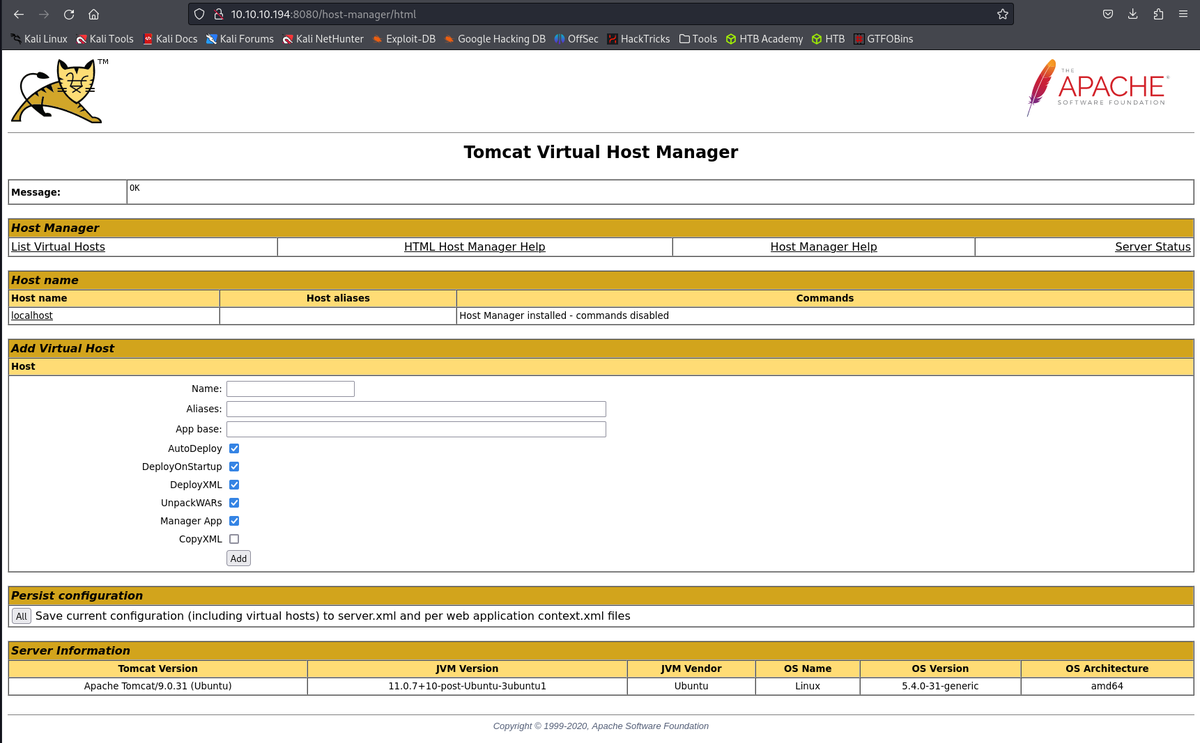Open the Firefox hamburger menu
Image resolution: width=1200 pixels, height=743 pixels.
(x=1183, y=14)
